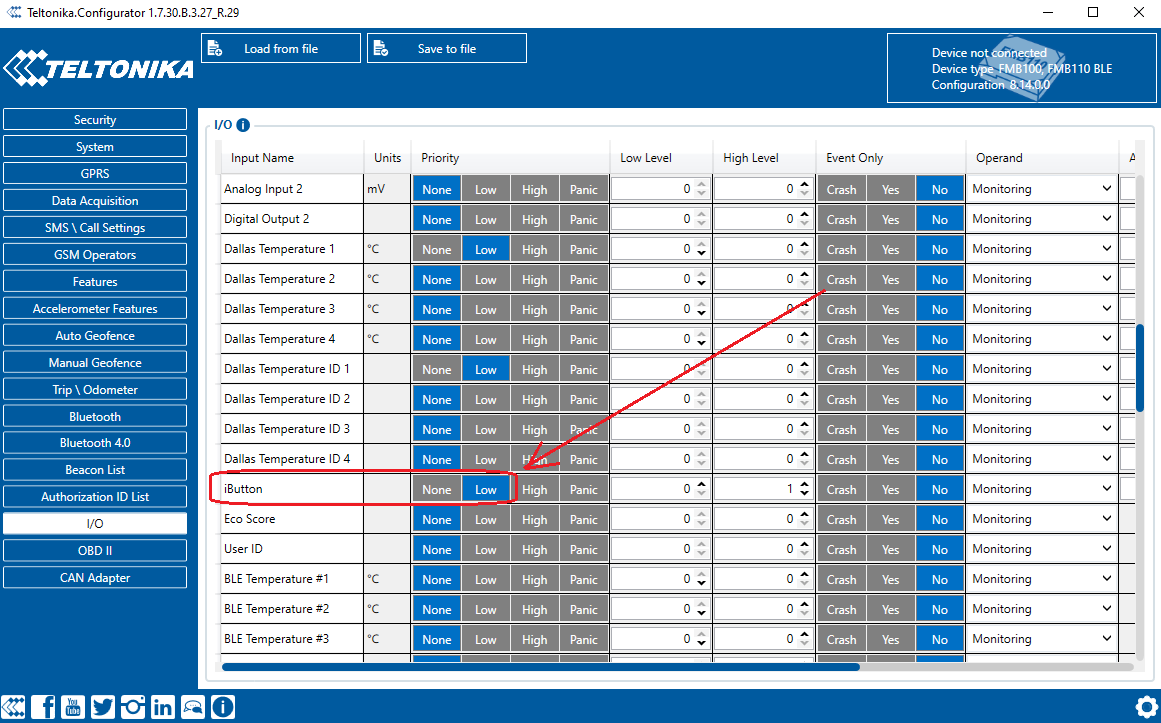Click the Load from file button
1161x723 pixels.
[281, 49]
